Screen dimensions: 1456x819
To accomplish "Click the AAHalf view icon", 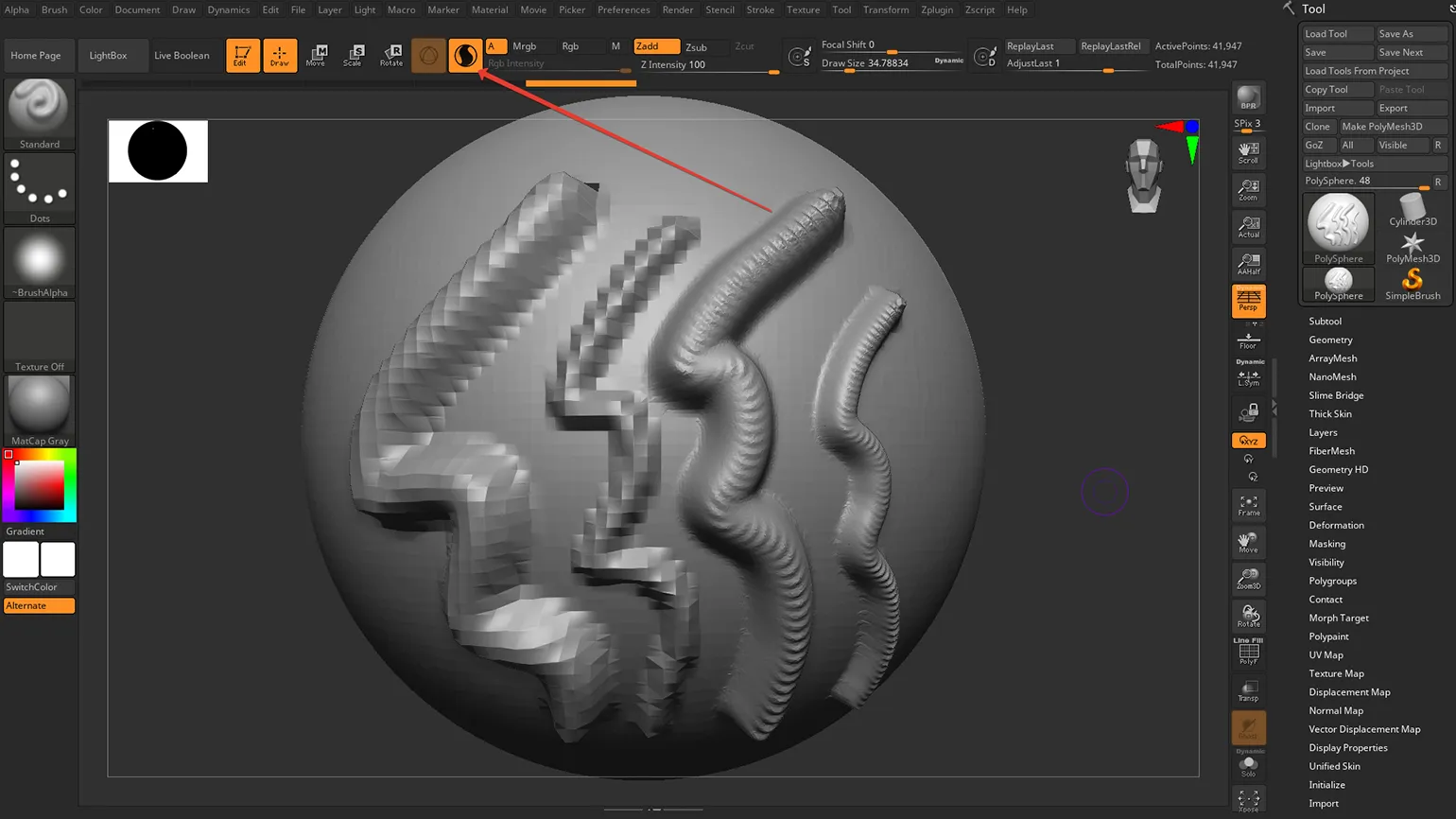I will [x=1248, y=264].
